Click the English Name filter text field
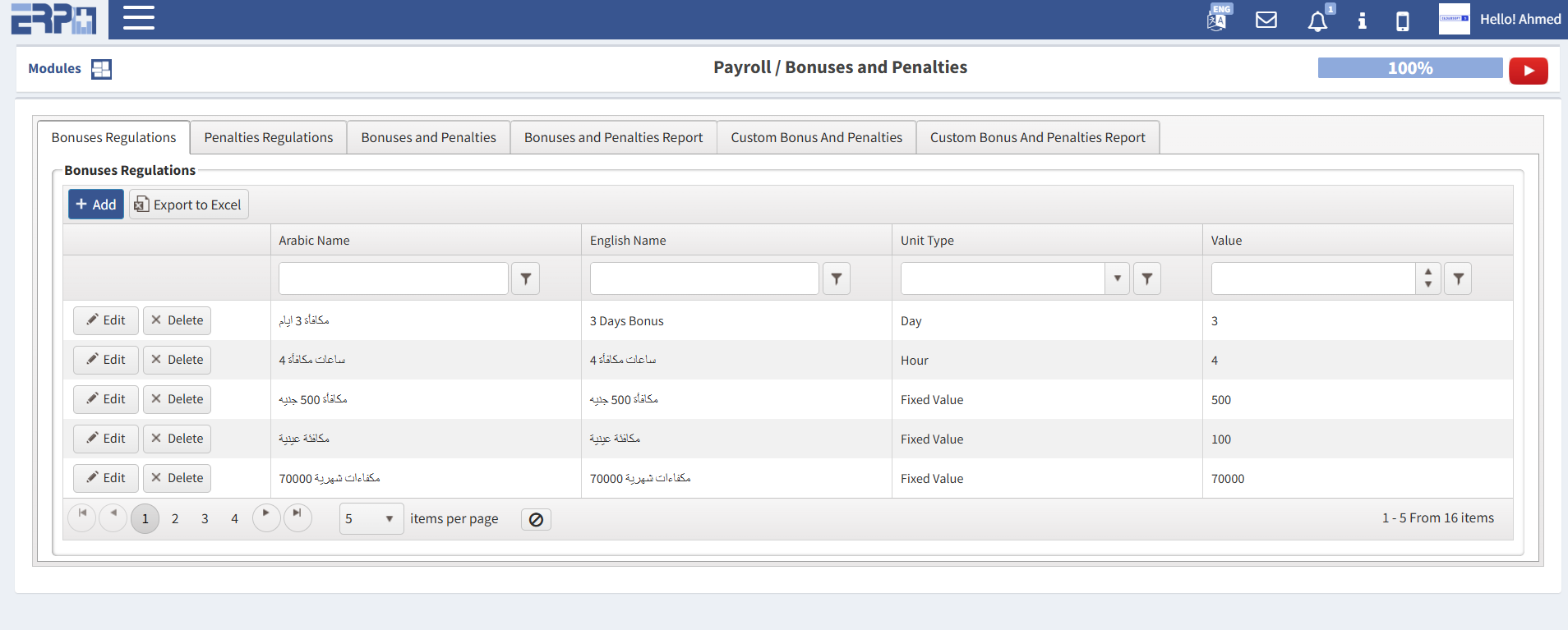 704,279
